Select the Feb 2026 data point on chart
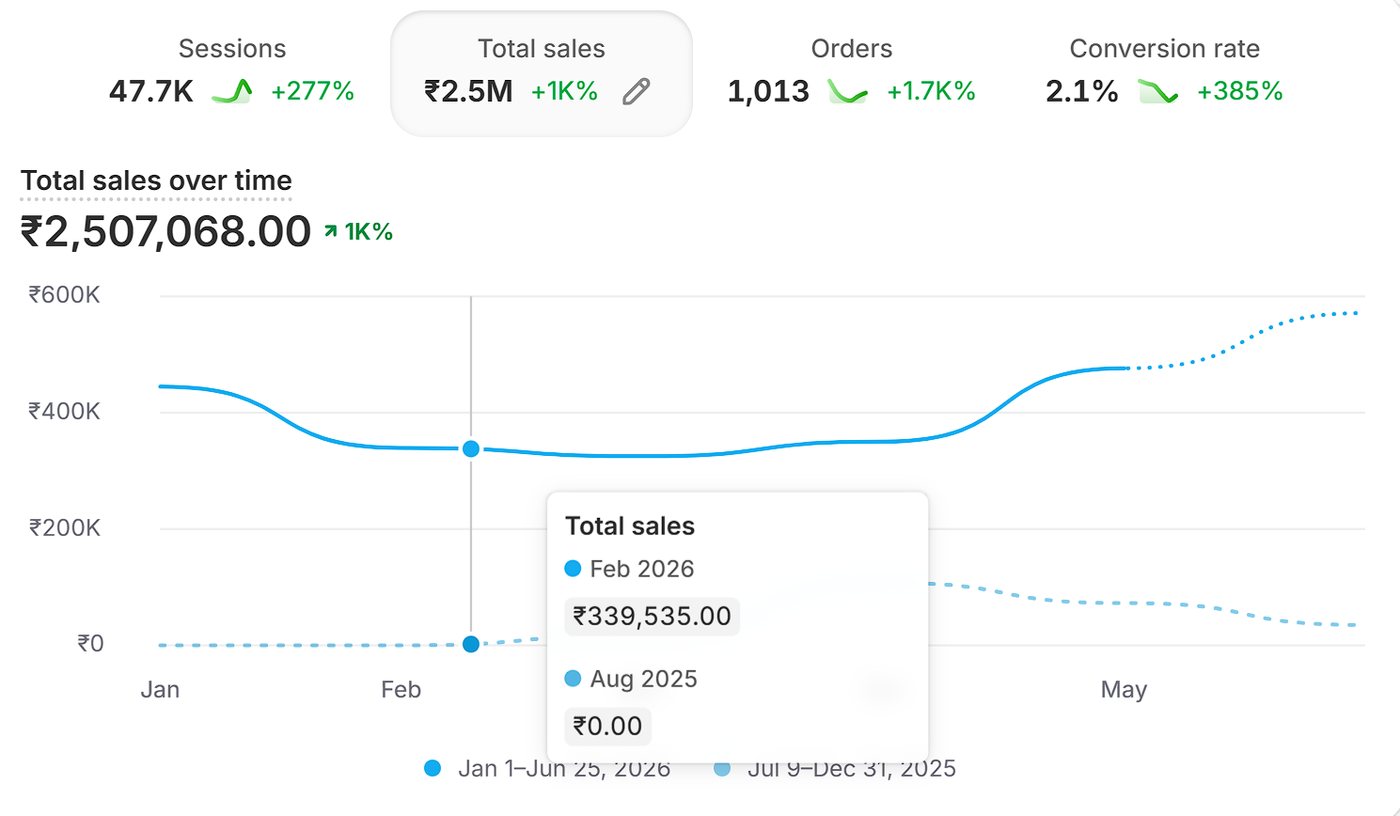This screenshot has width=1400, height=816. point(471,449)
